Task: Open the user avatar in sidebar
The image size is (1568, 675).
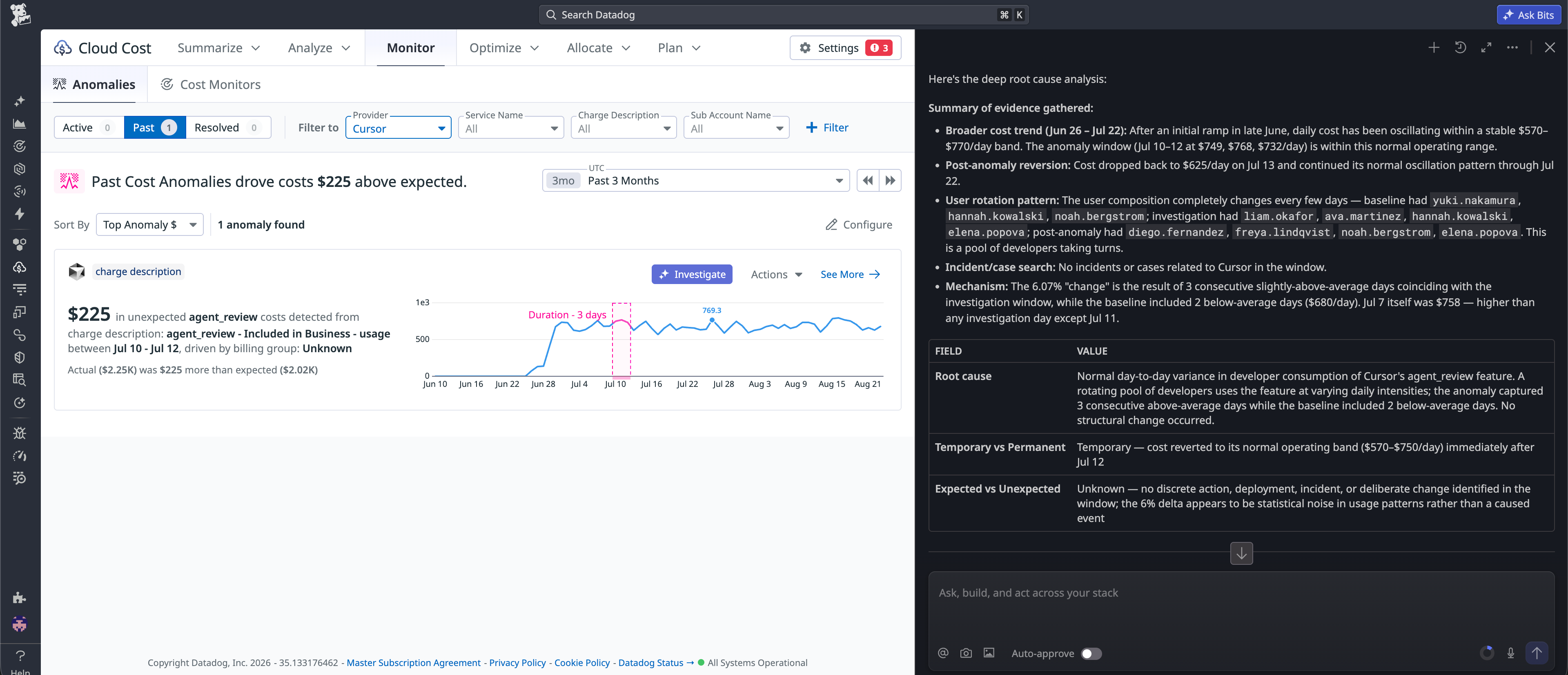Action: 20,624
